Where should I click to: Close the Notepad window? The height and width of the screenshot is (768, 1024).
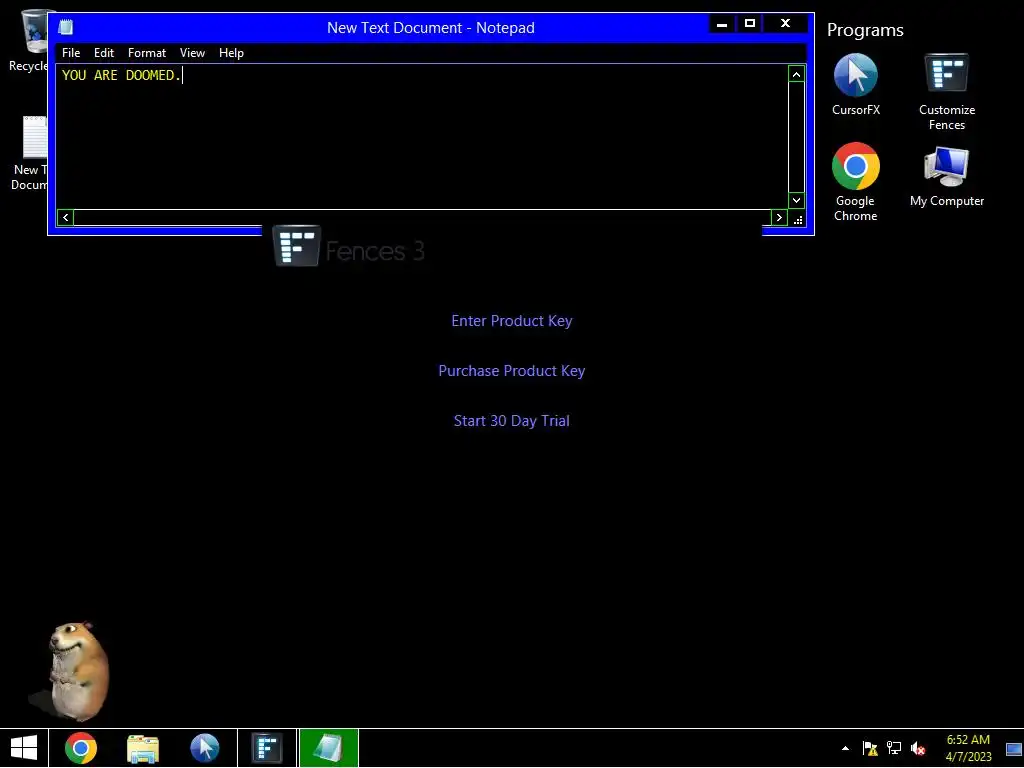pos(786,24)
